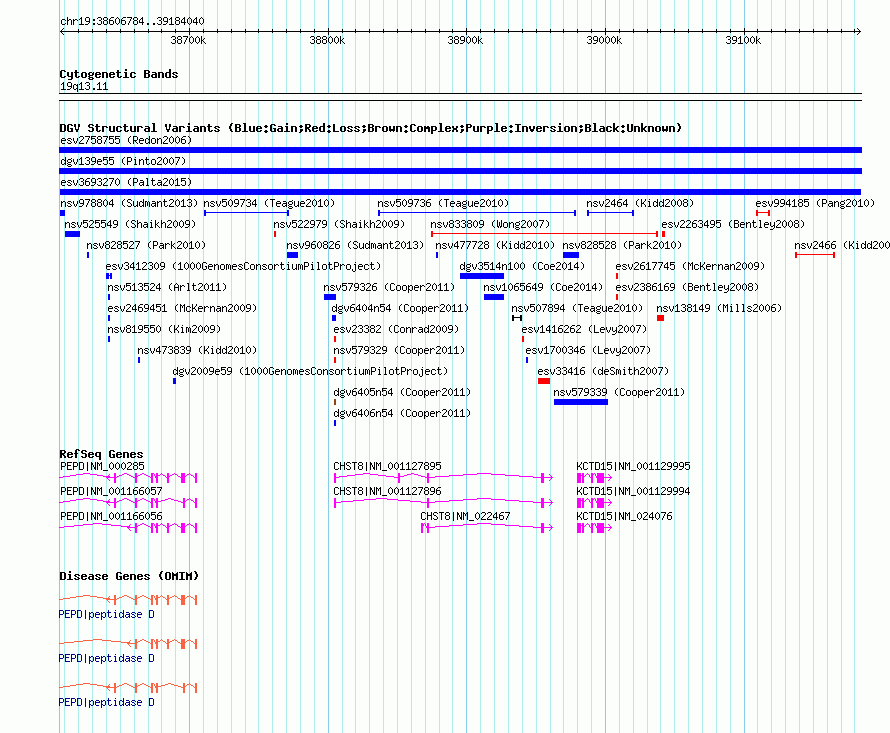Viewport: 890px width, 733px height.
Task: Open dgv6404n54 (Cooper2011) variant label
Action: (400, 308)
